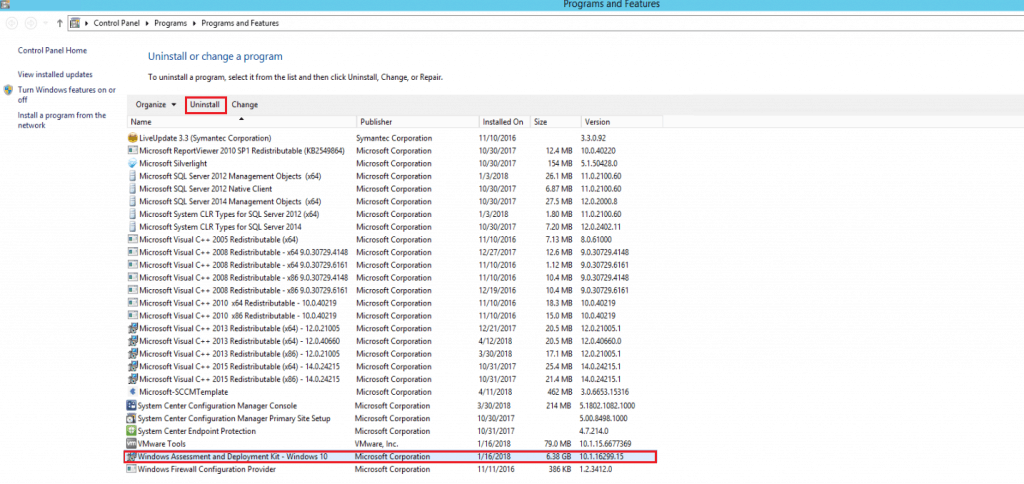This screenshot has height=484, width=1024.
Task: Open Turn Windows features on or off
Action: click(67, 95)
